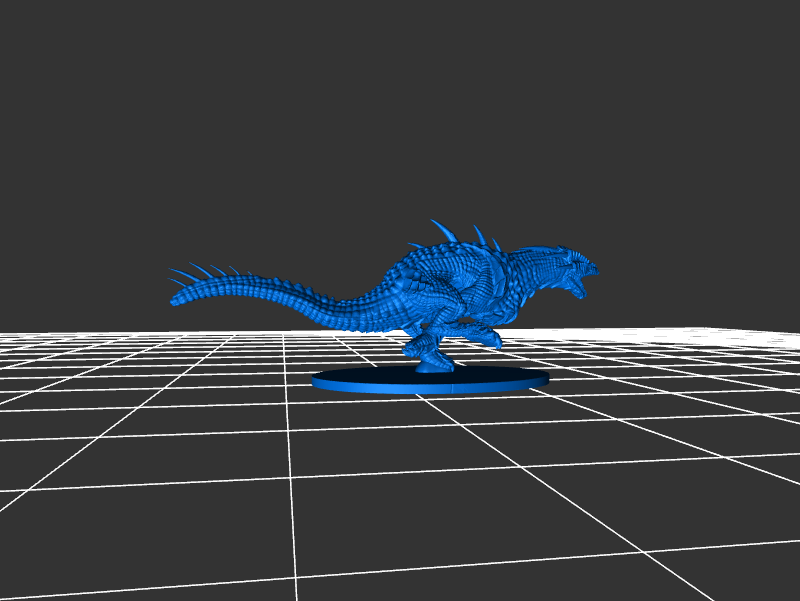The width and height of the screenshot is (800, 601).
Task: Click the spikes near the tail end
Action: 200,272
